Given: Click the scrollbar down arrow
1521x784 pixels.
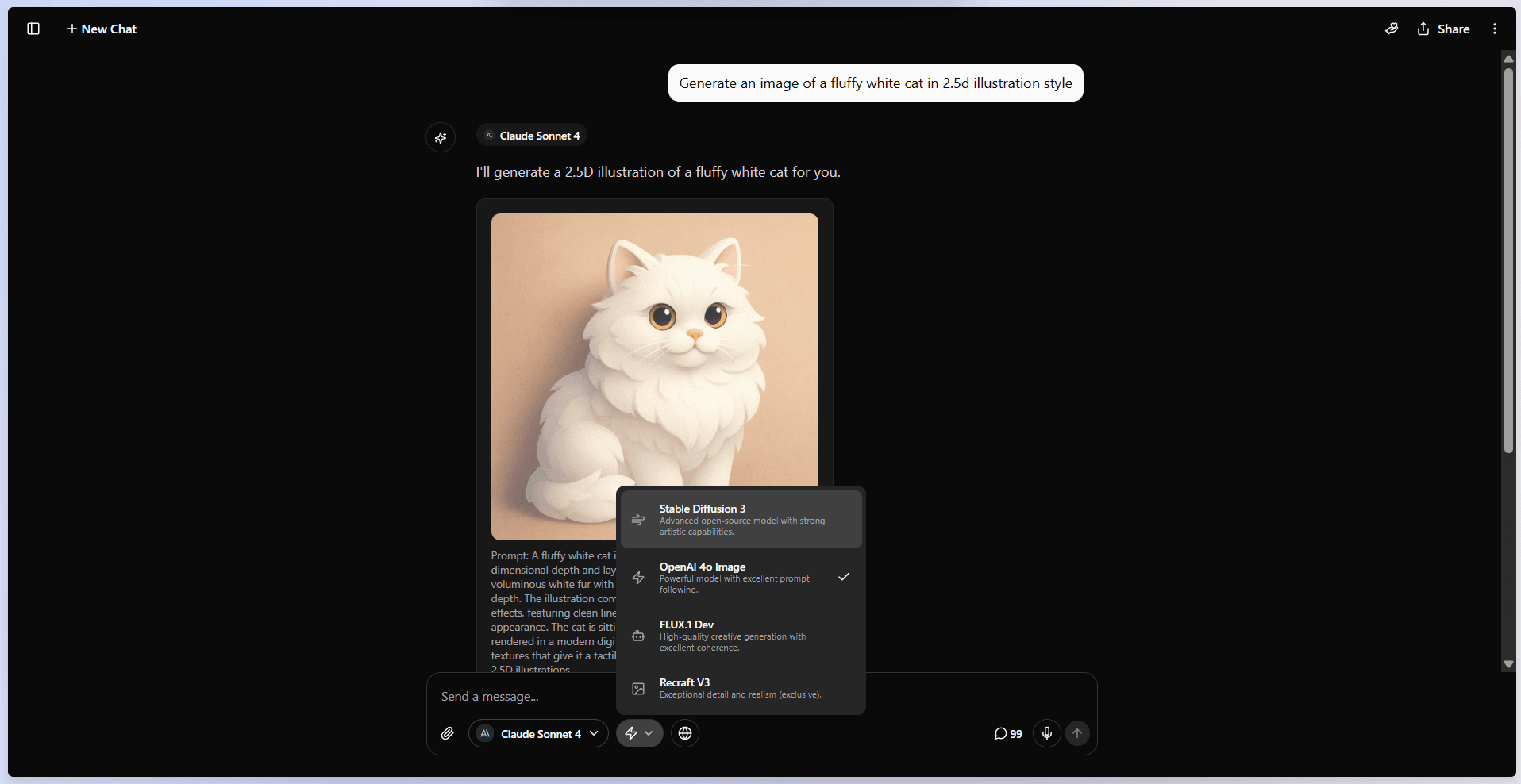Looking at the screenshot, I should pyautogui.click(x=1508, y=665).
